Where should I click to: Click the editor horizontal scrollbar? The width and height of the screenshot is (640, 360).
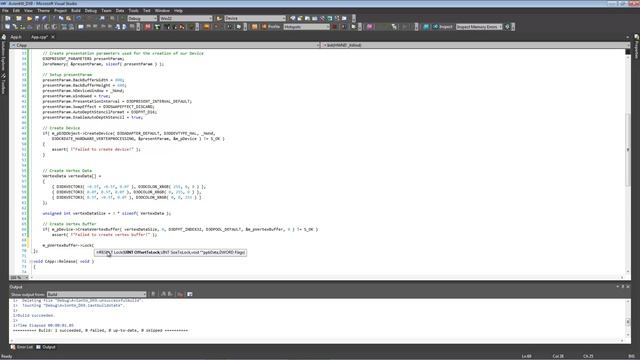327,278
